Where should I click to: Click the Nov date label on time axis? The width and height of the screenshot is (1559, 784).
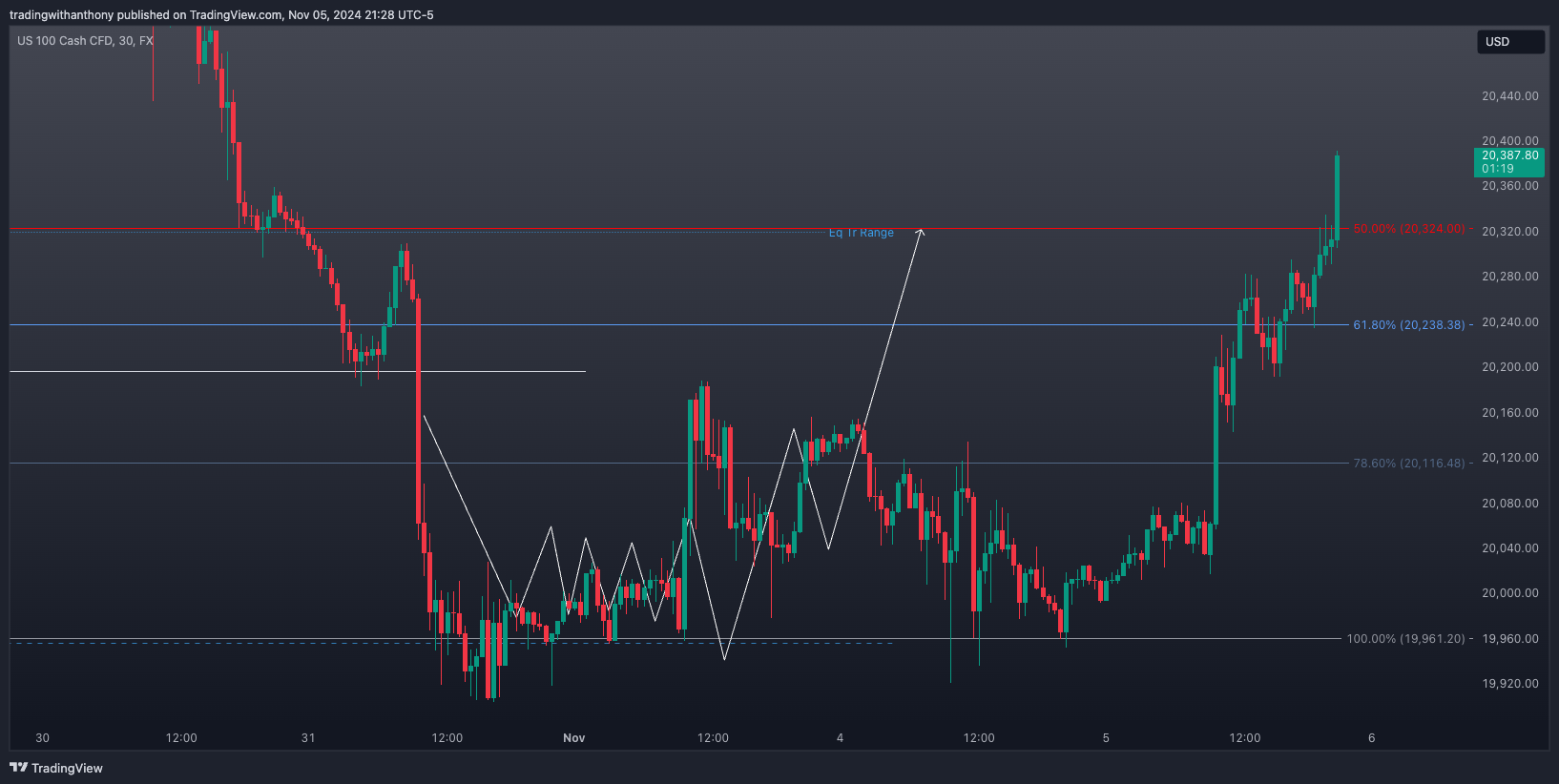point(574,738)
